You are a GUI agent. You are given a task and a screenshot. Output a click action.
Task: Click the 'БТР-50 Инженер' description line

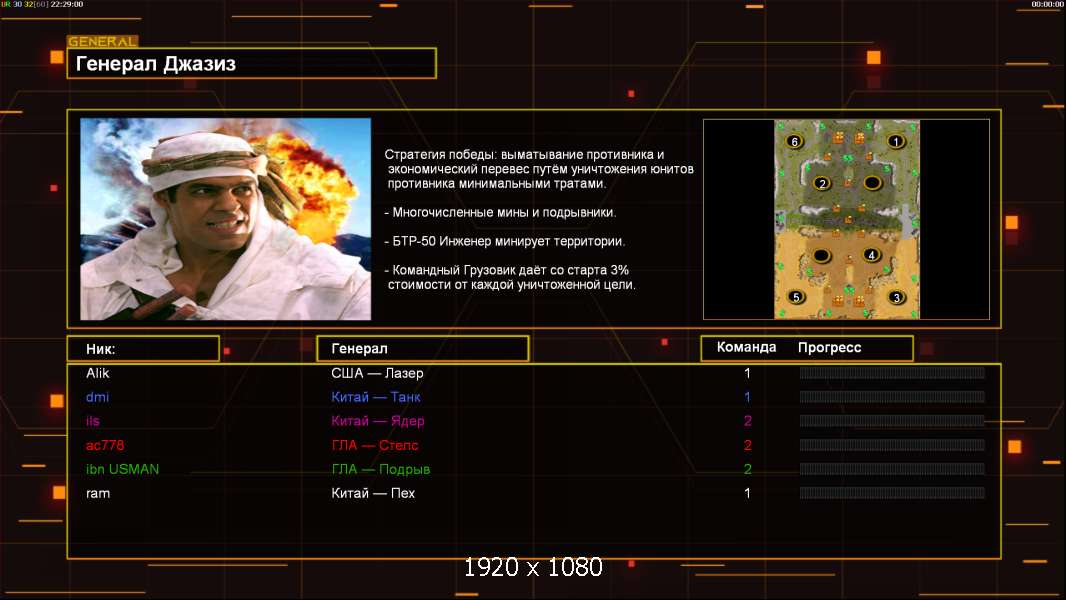click(505, 241)
